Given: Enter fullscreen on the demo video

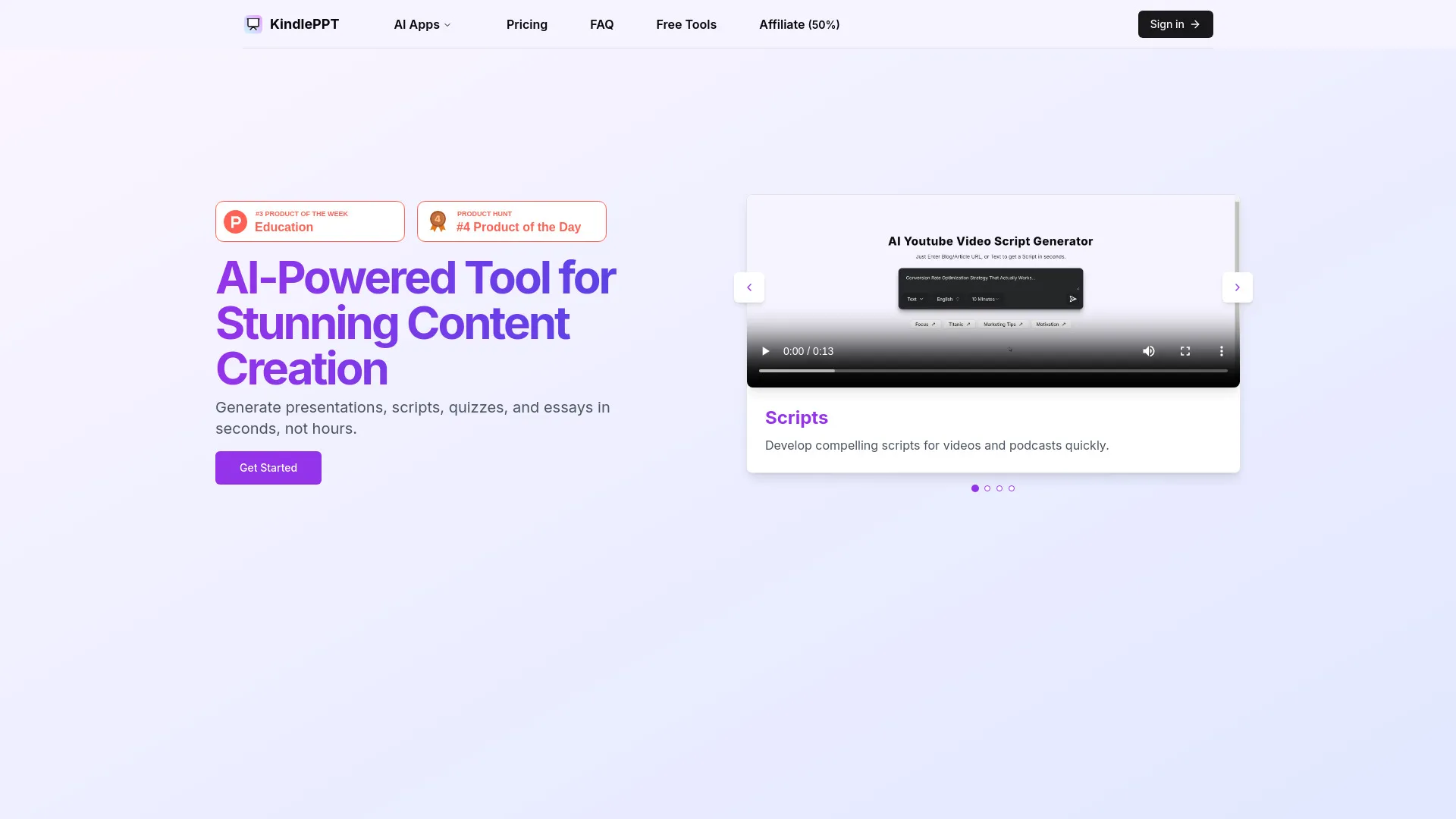Looking at the screenshot, I should click(x=1185, y=351).
